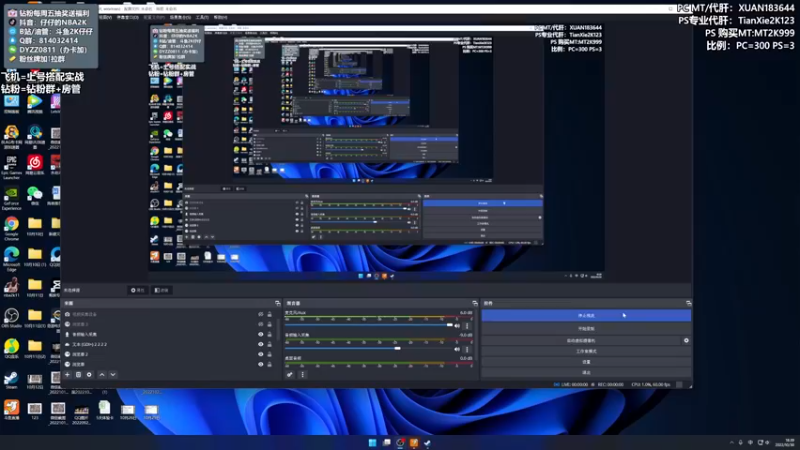The height and width of the screenshot is (450, 800).
Task: Move selected source down with arrow icon
Action: click(x=113, y=374)
